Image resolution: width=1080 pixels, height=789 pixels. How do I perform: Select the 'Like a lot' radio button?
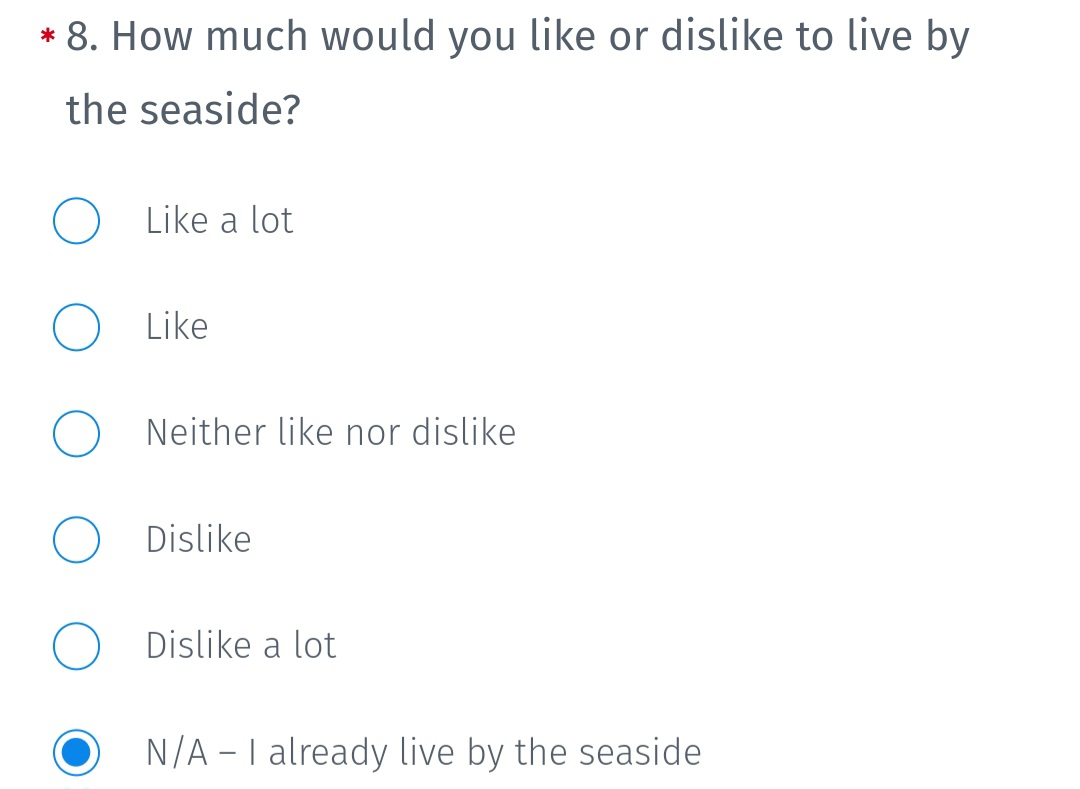76,221
